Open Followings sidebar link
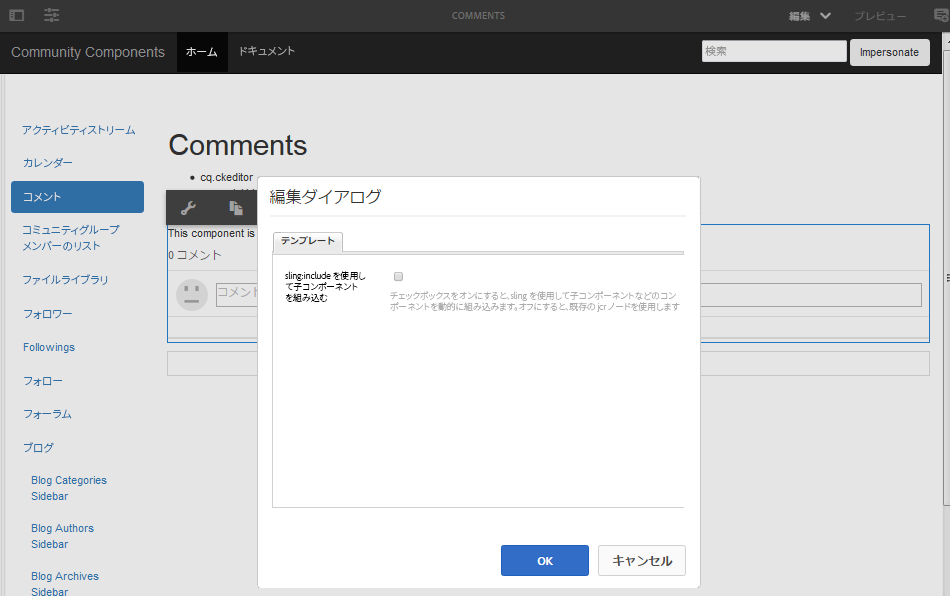 (x=49, y=347)
